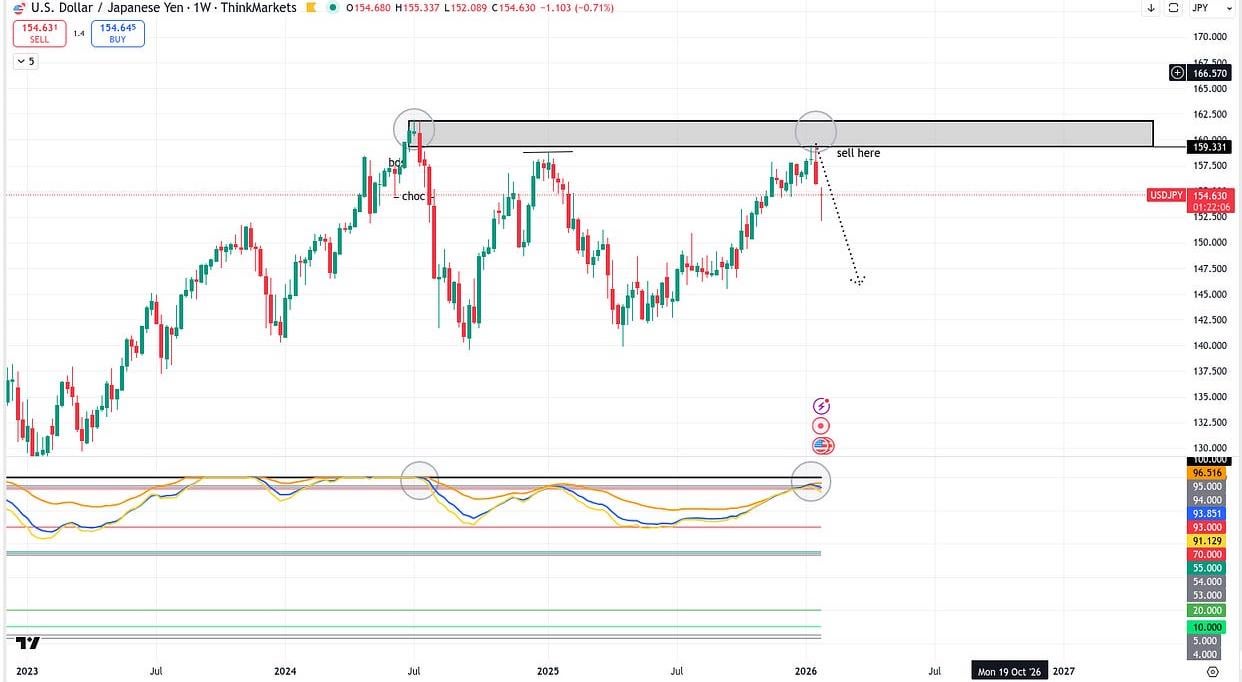Click the purple lightning event icon
This screenshot has width=1242, height=682.
822,406
